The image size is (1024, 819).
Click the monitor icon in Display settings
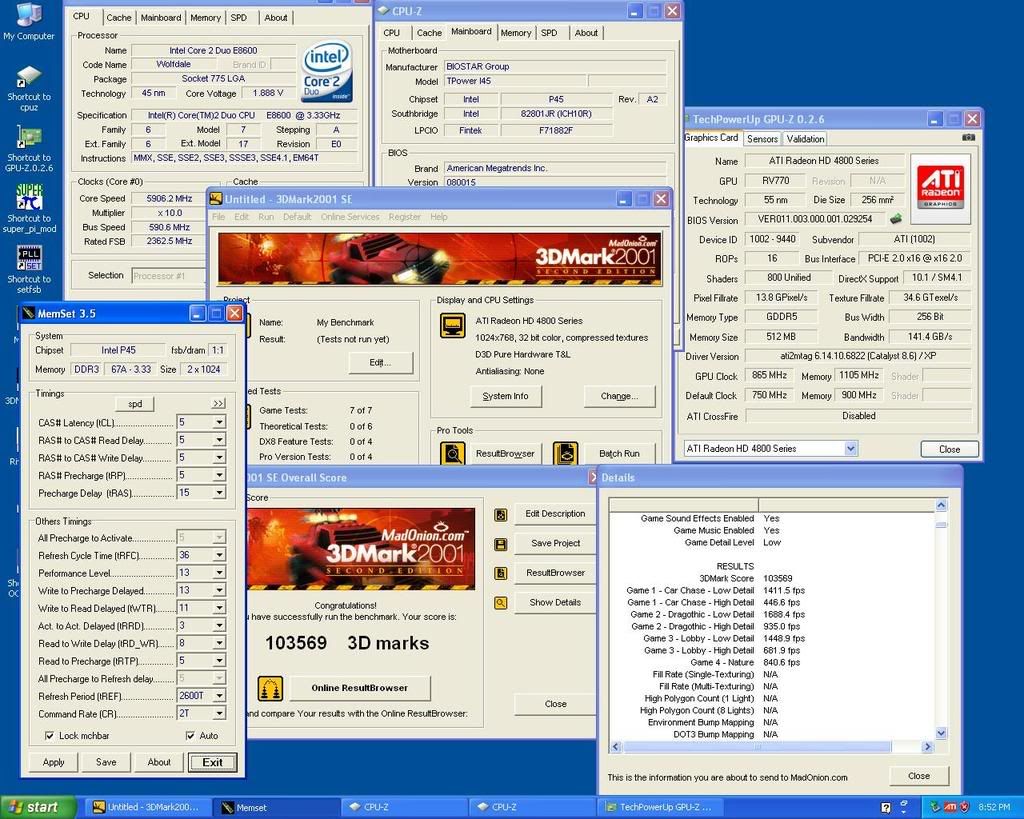coord(453,325)
